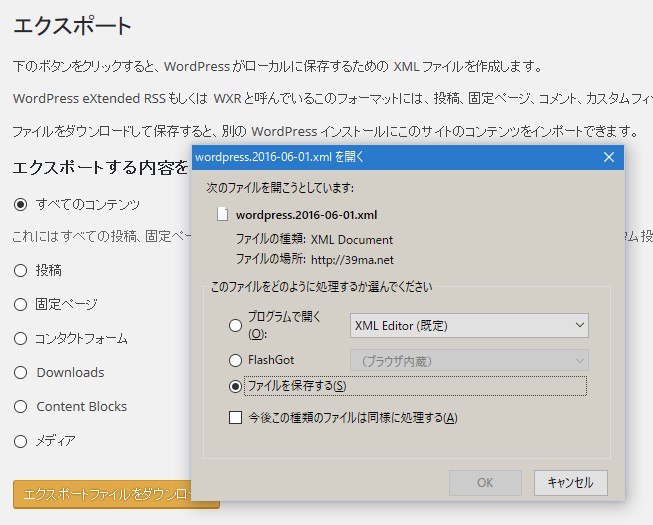Click the XML Document file type text
Viewport: 653px width, 525px height.
(352, 240)
